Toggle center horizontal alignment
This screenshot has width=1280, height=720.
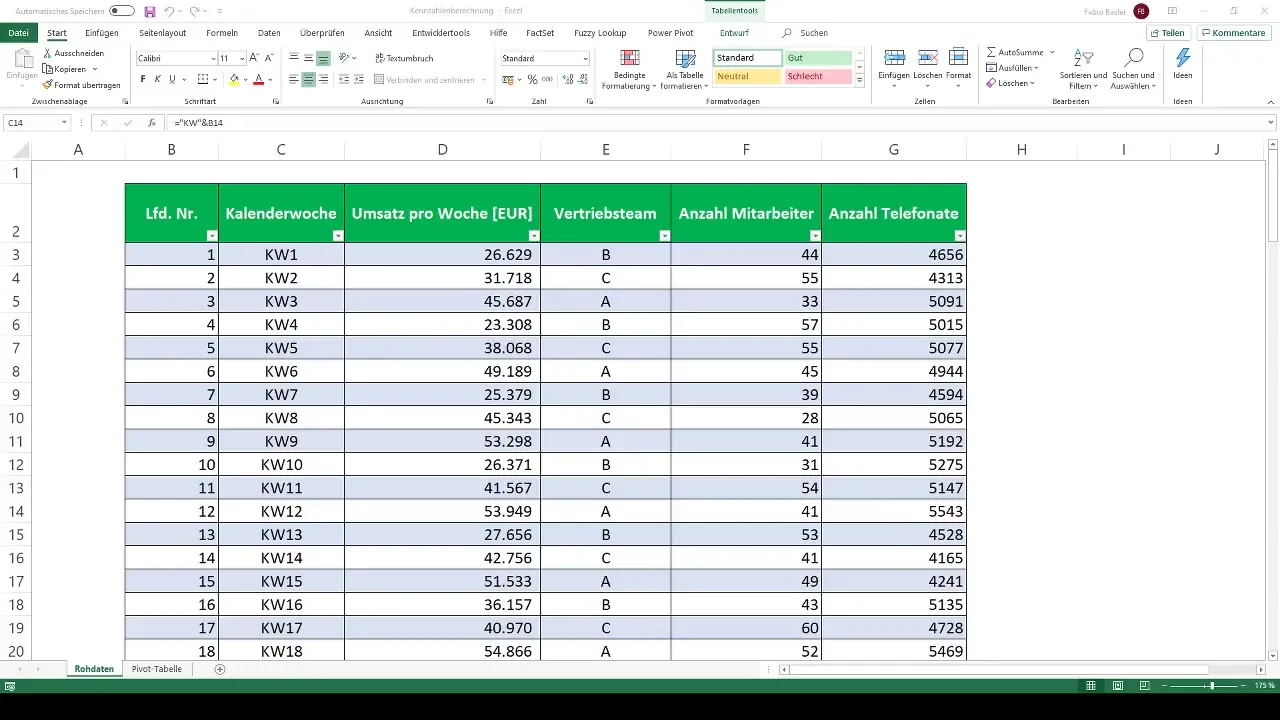tap(309, 79)
